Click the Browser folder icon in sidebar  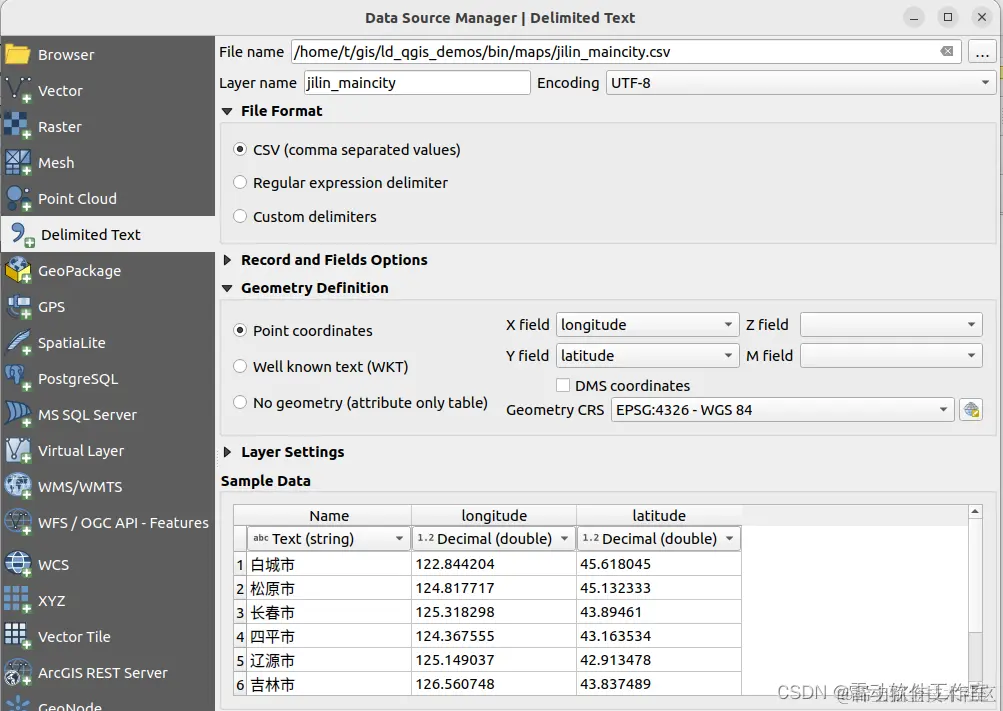(17, 54)
